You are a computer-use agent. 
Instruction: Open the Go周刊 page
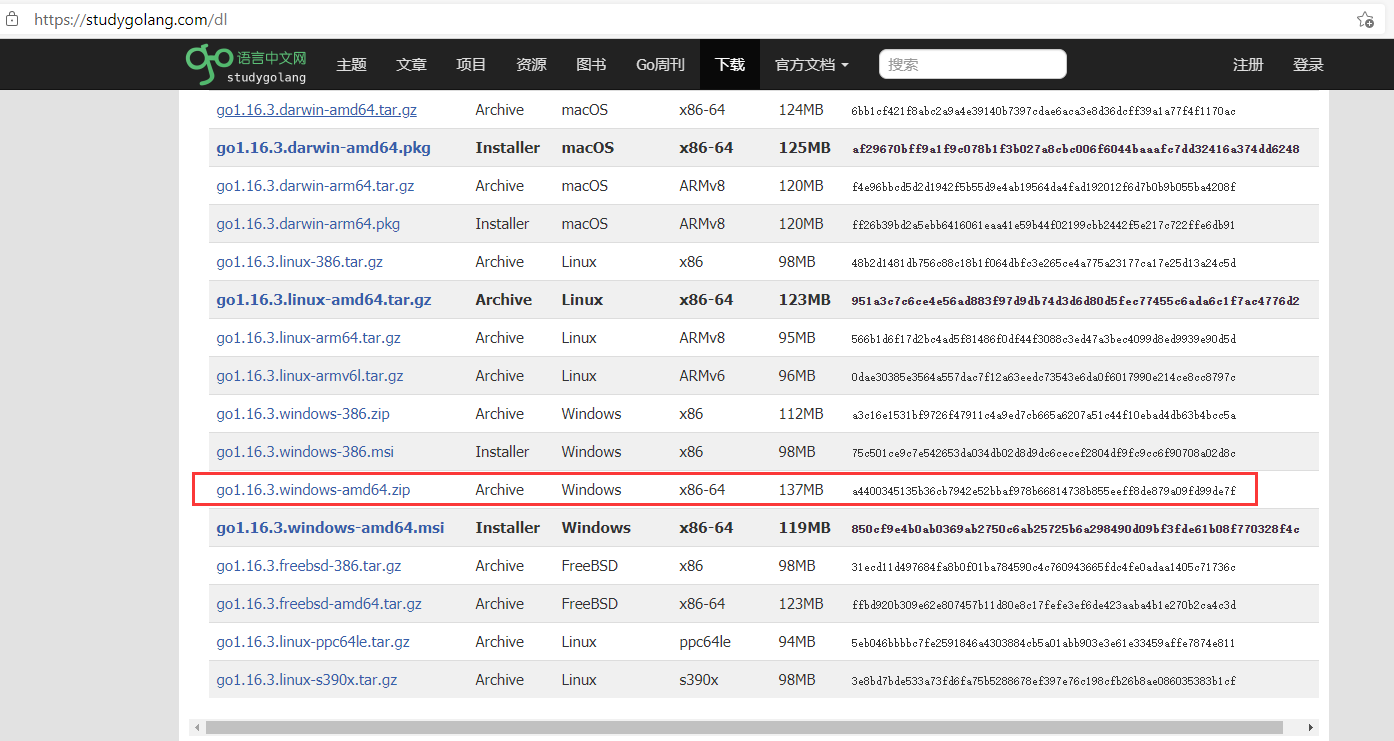coord(660,63)
